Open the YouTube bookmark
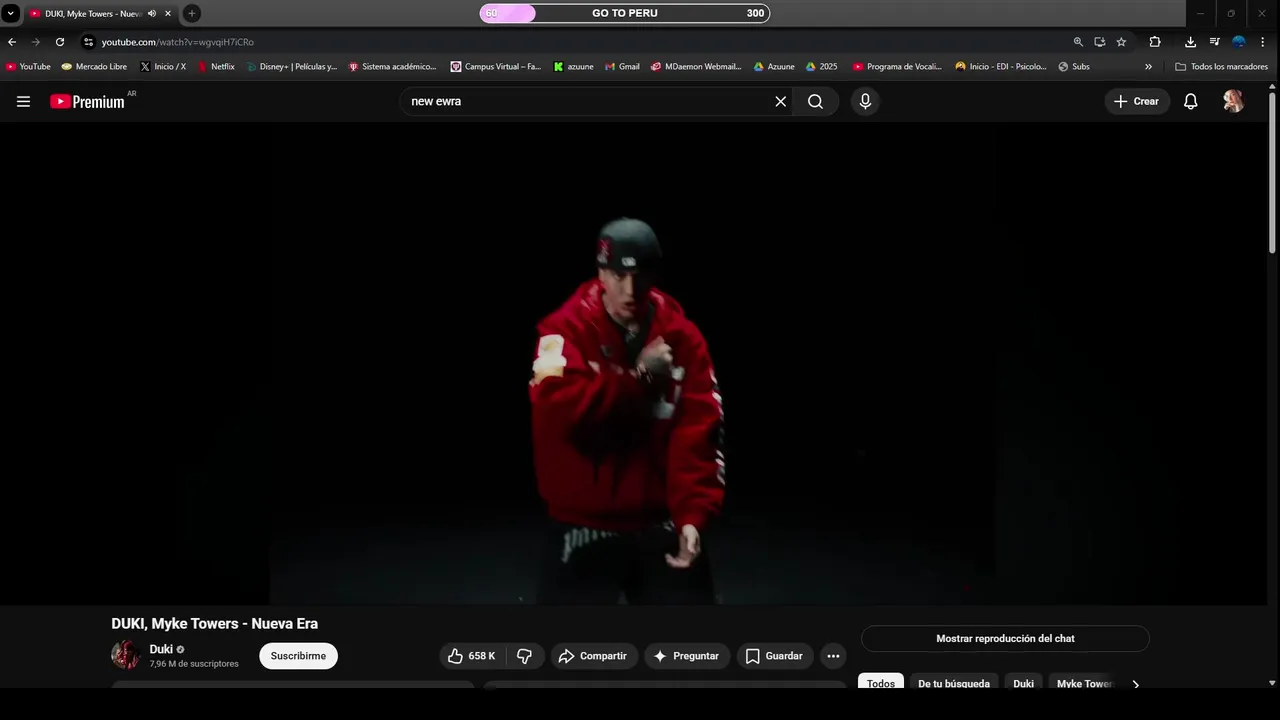Screen dimensions: 1280x720 coord(28,67)
